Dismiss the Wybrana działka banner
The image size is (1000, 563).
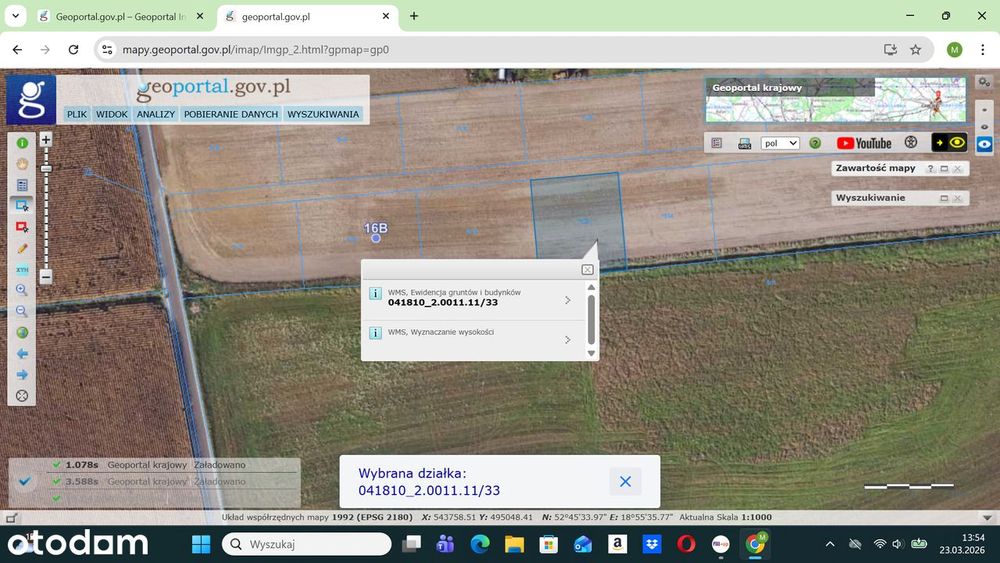click(625, 481)
